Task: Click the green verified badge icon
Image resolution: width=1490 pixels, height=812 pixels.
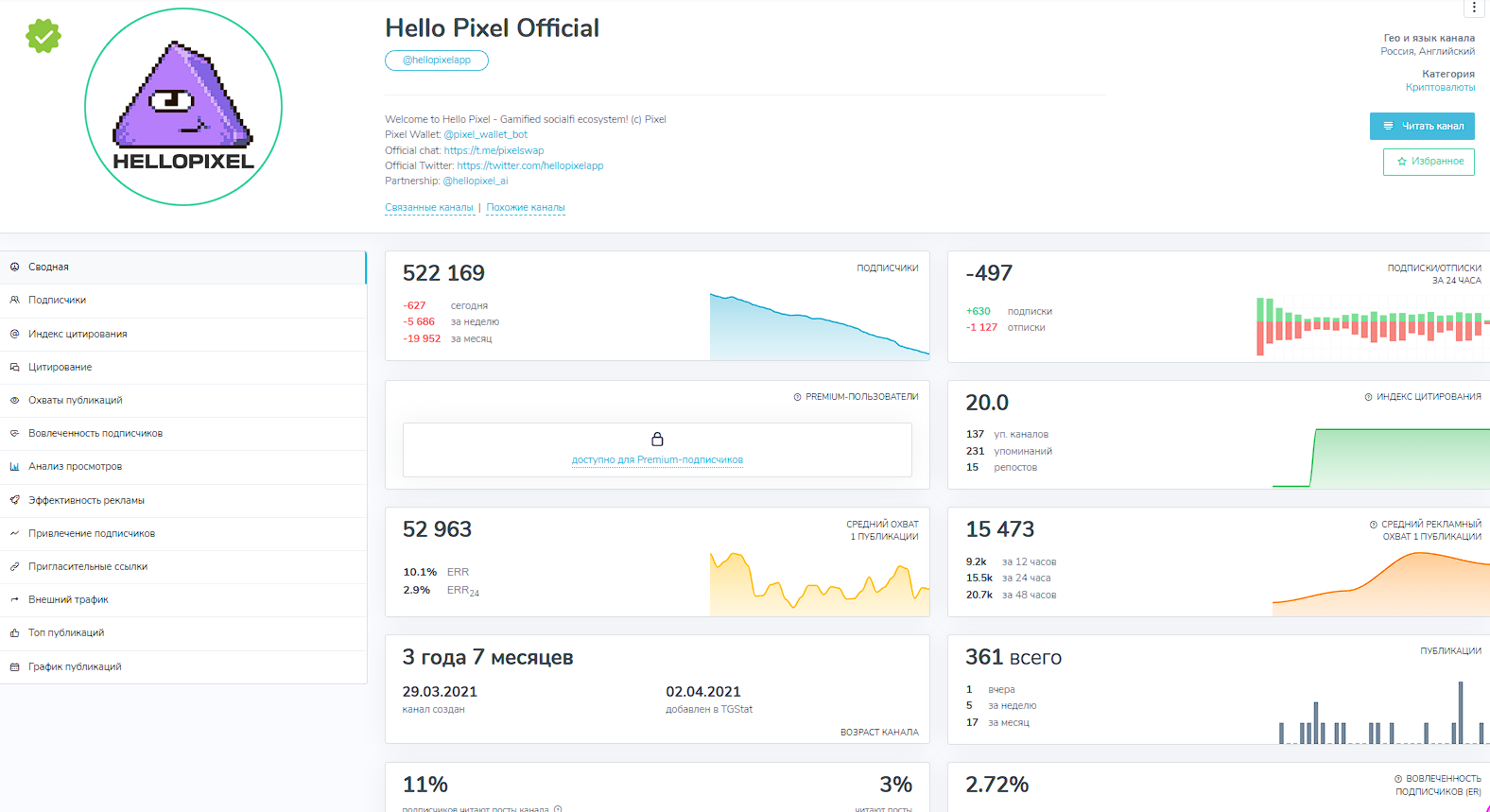Action: (43, 36)
